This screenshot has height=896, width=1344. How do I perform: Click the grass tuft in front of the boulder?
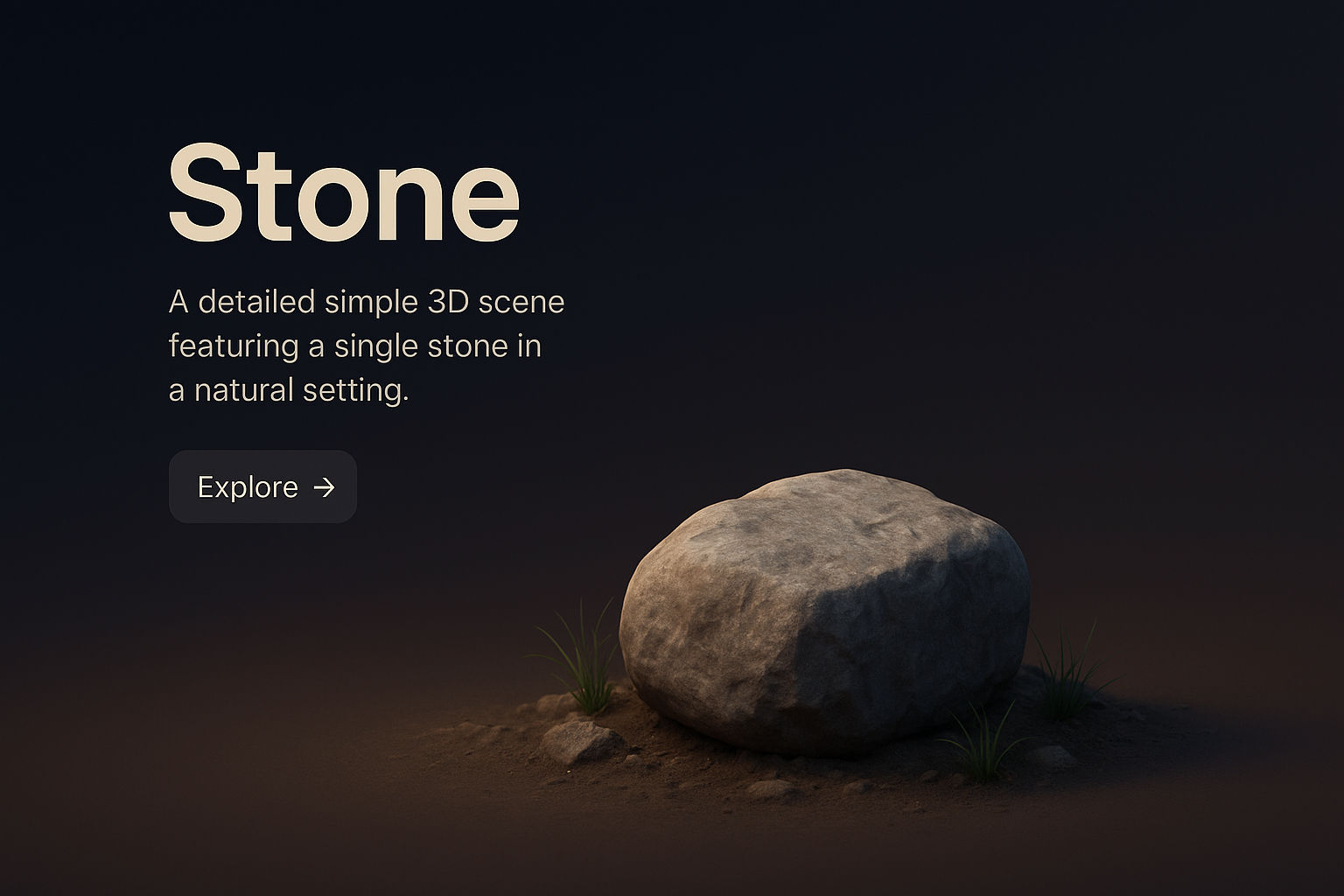tap(980, 744)
